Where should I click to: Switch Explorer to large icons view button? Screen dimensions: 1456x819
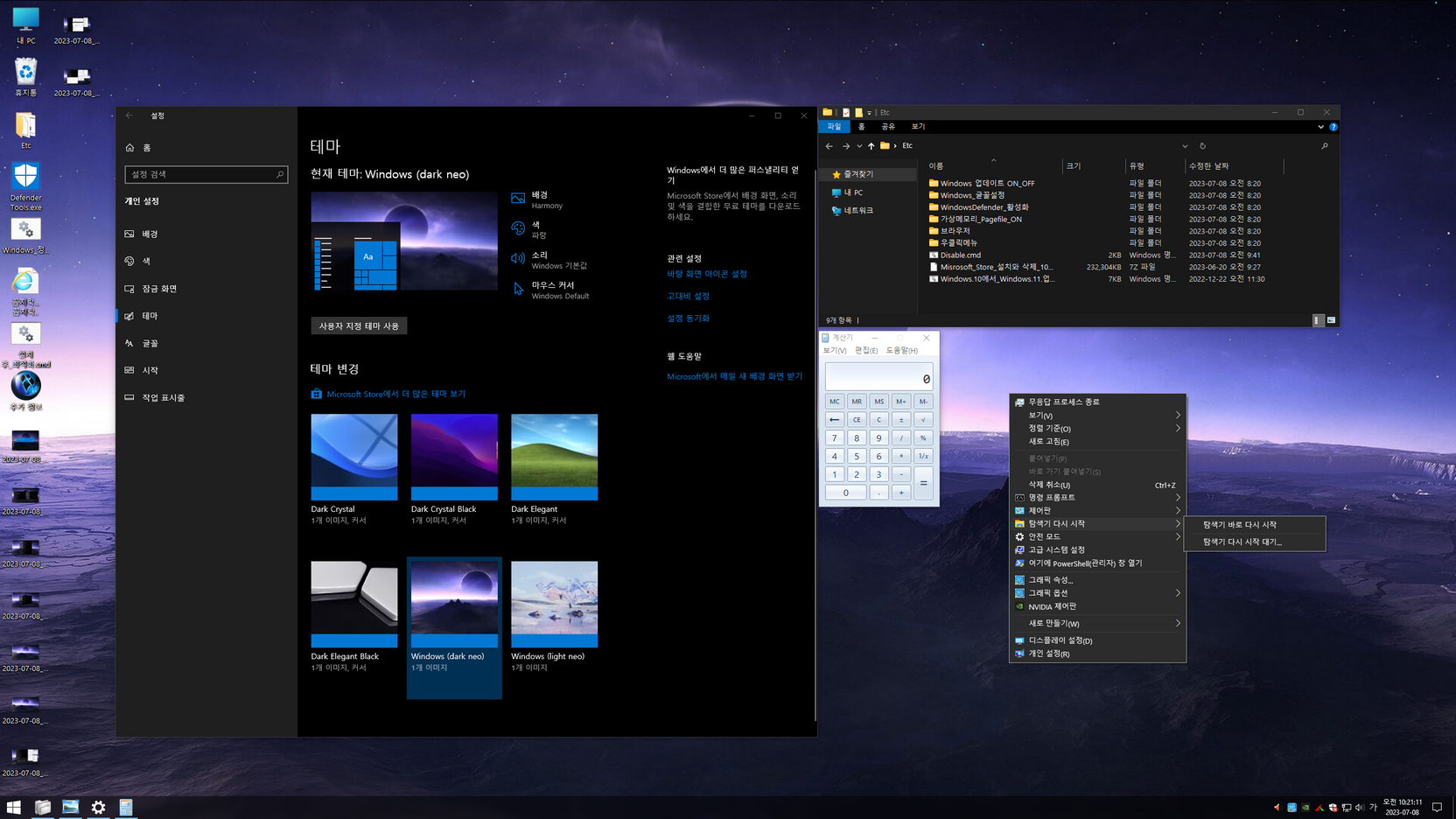(1331, 320)
